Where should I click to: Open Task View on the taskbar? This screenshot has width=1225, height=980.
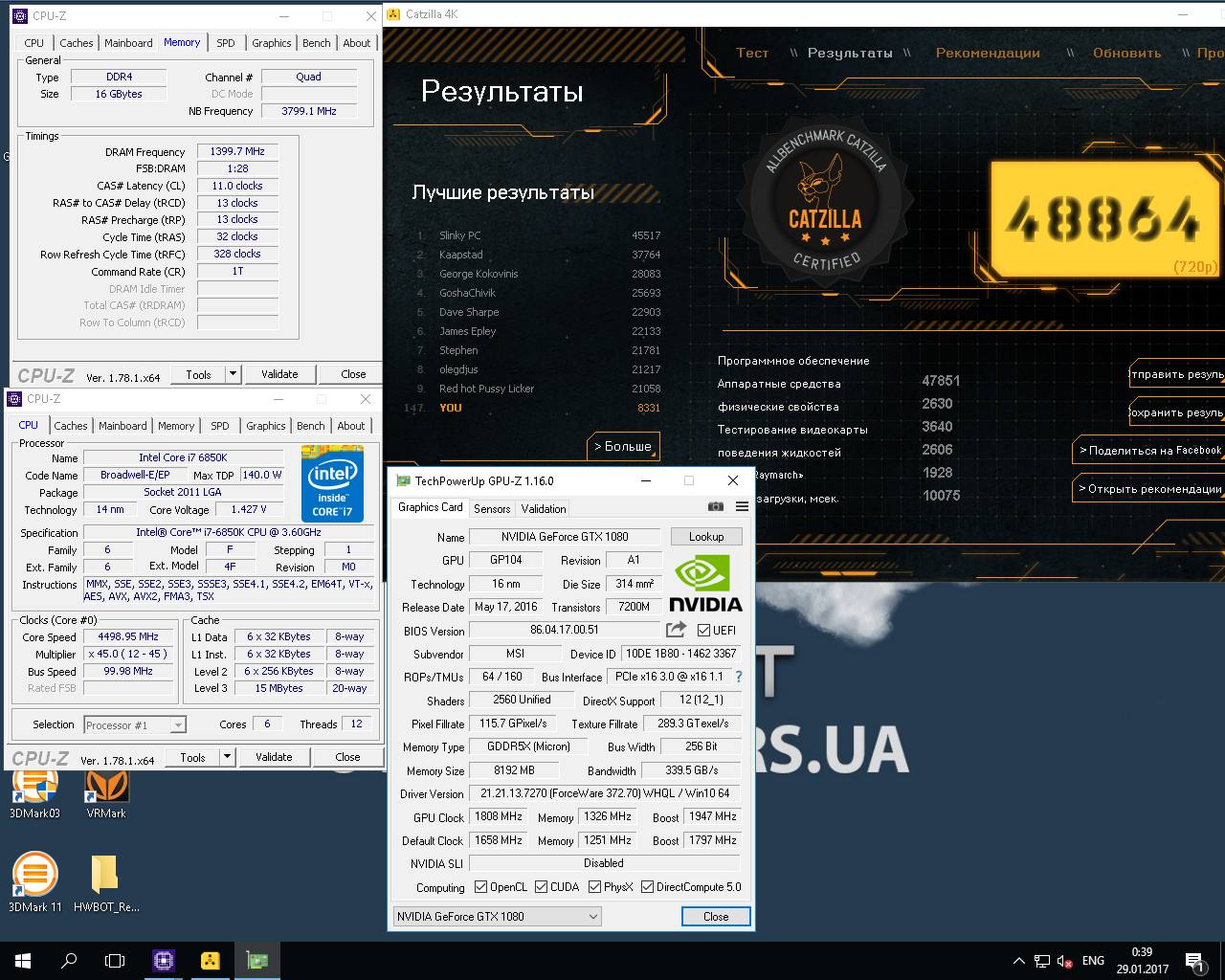115,961
